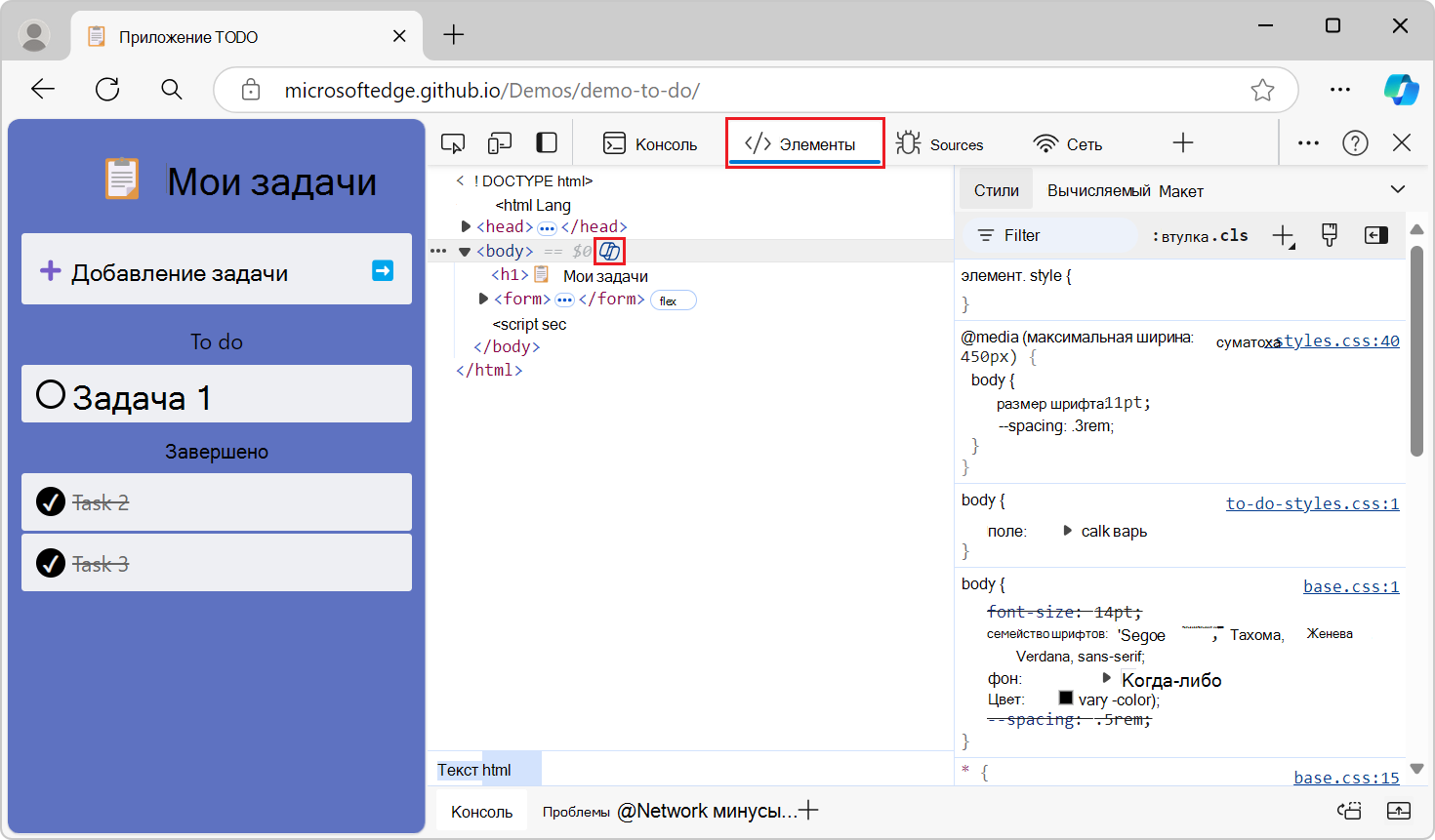Screen dimensions: 1435x840
Task: Toggle the sidebar dock panel icon
Action: [x=547, y=143]
